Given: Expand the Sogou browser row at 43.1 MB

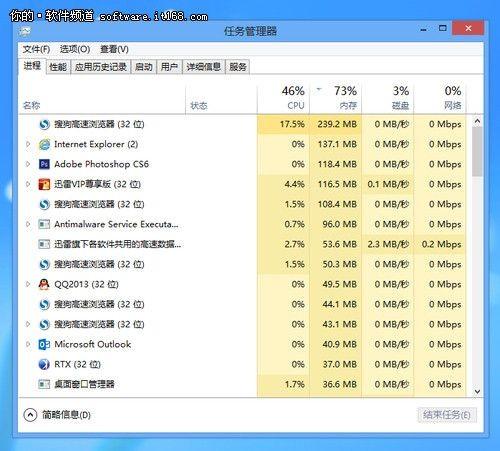Looking at the screenshot, I should (28, 324).
